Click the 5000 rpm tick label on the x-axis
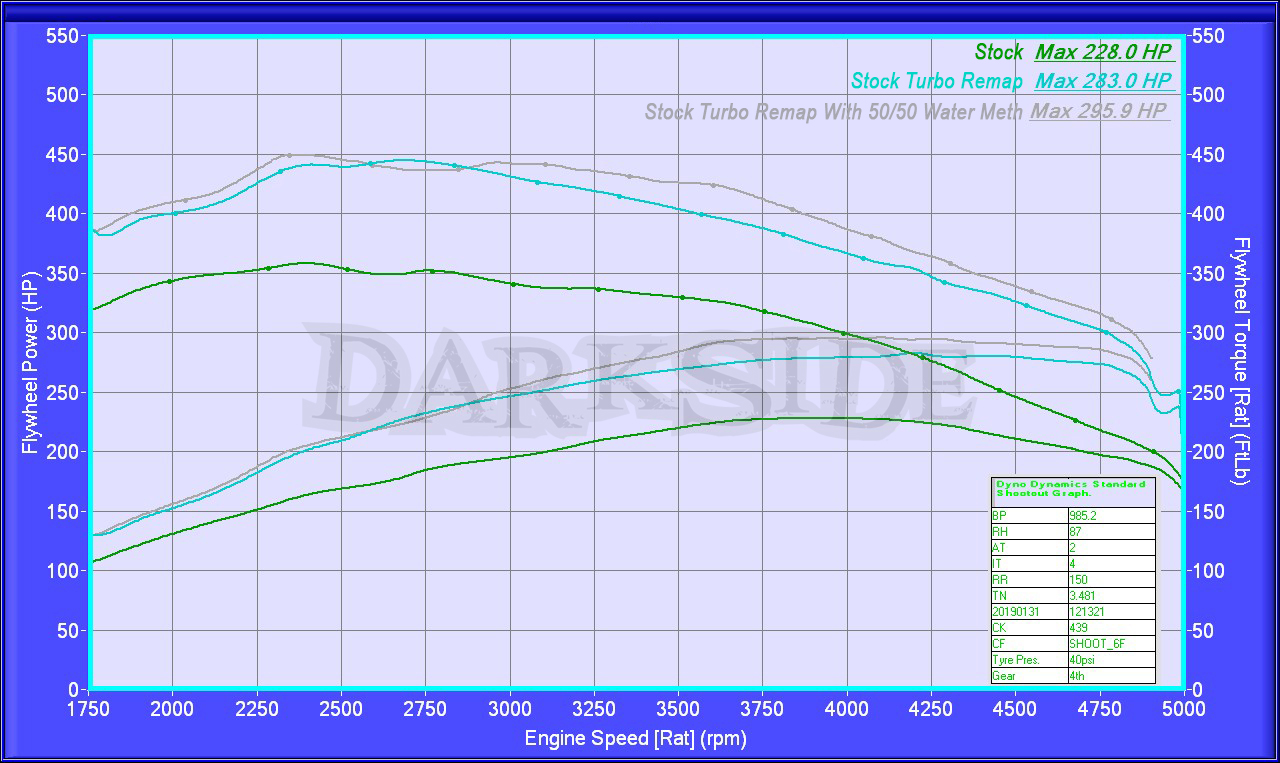 coord(1184,709)
